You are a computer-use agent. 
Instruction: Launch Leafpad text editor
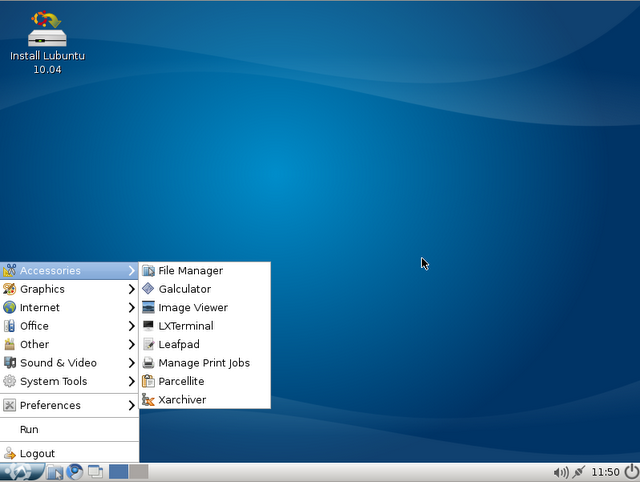coord(204,344)
